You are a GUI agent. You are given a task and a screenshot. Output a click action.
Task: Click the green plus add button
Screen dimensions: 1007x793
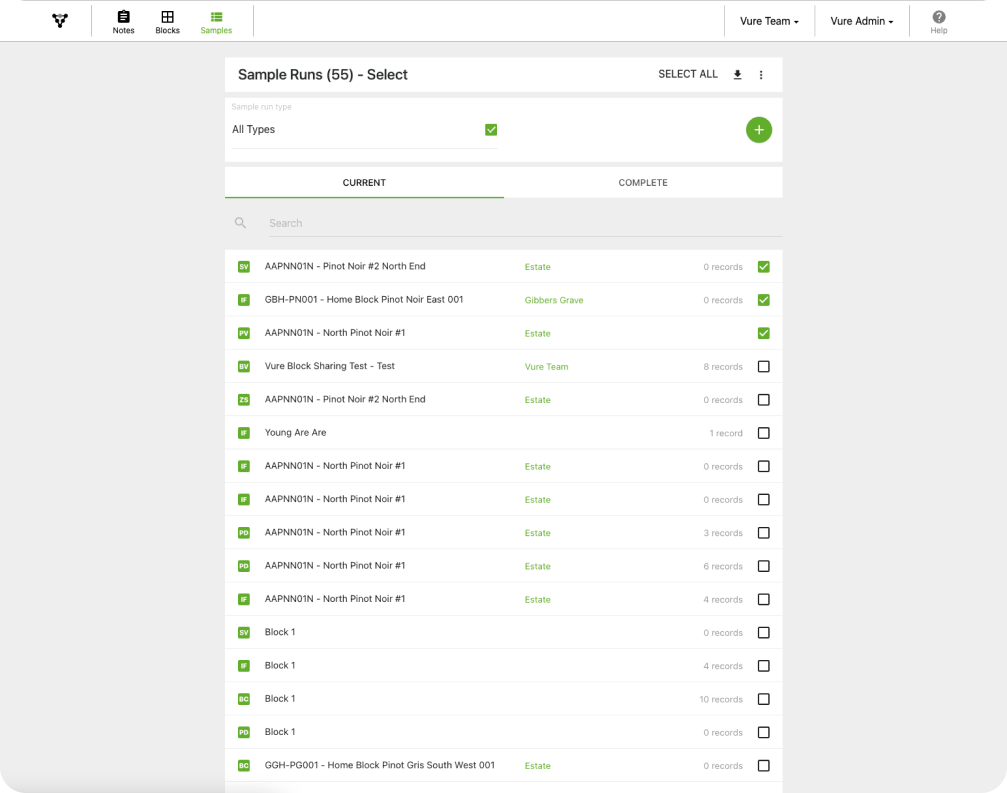click(758, 130)
